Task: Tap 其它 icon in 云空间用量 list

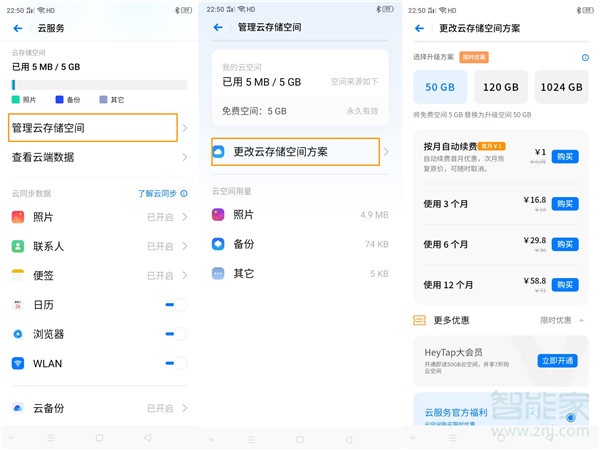Action: coord(218,274)
